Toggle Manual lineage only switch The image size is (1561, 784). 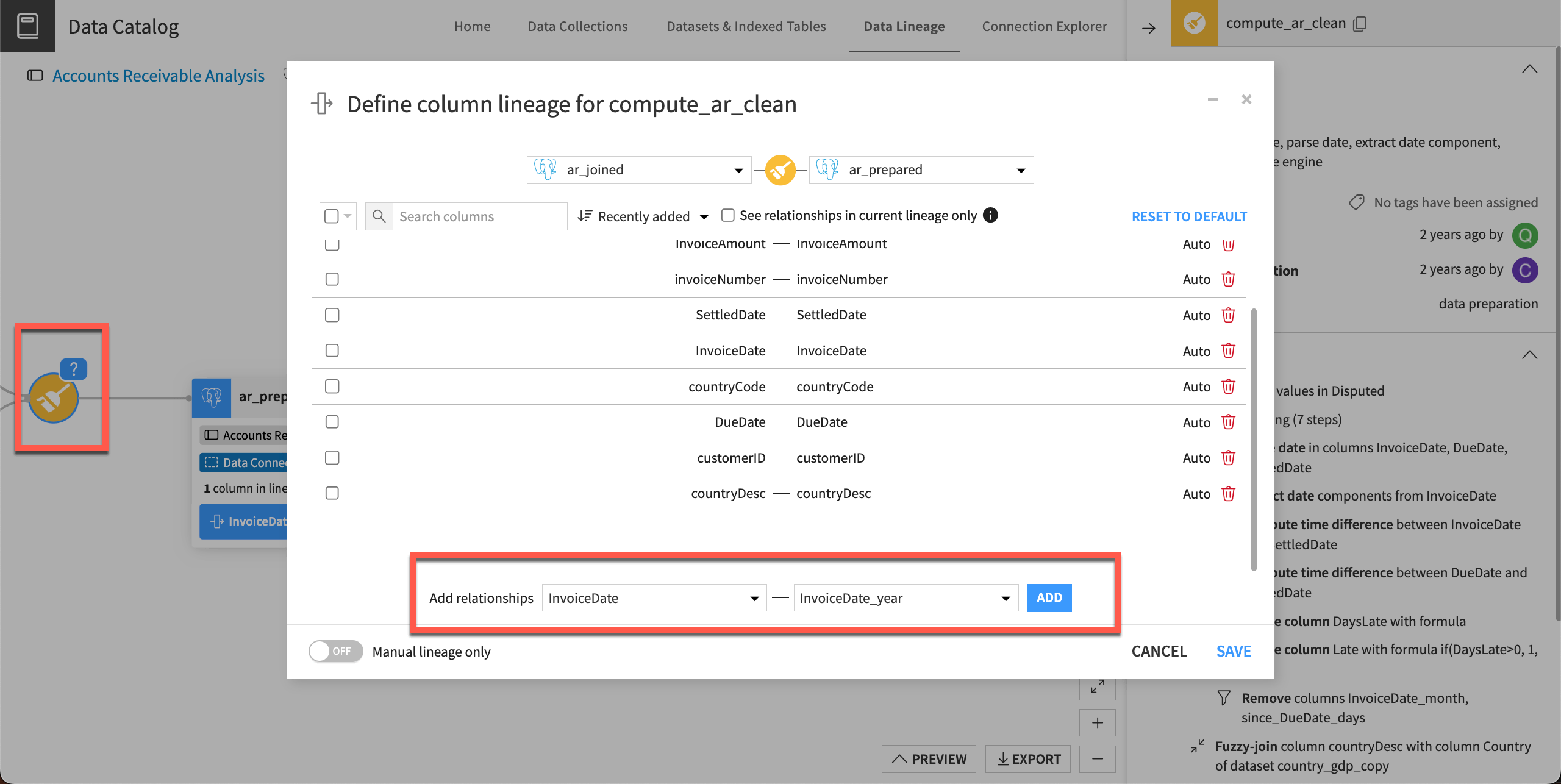335,651
